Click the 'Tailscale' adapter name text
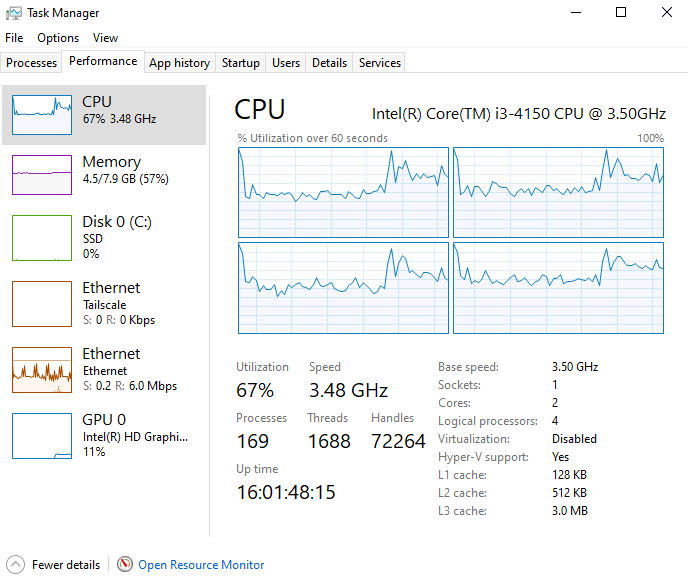688x583 pixels. click(x=104, y=304)
